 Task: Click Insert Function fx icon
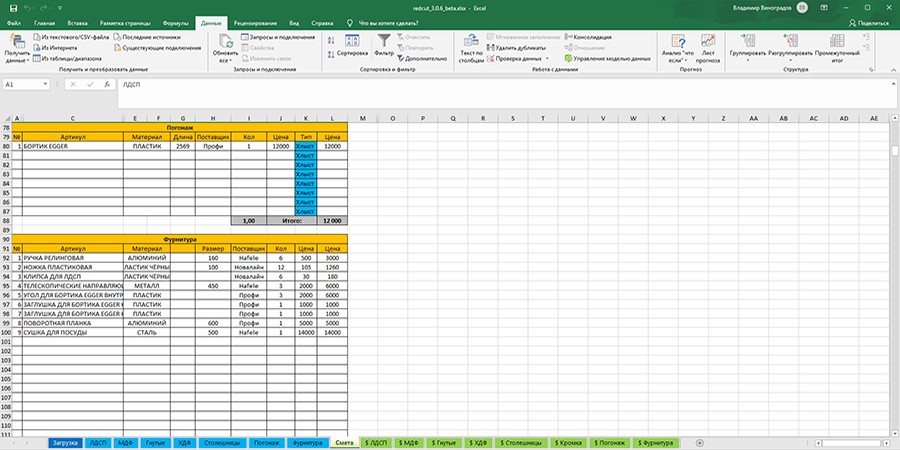pyautogui.click(x=107, y=85)
